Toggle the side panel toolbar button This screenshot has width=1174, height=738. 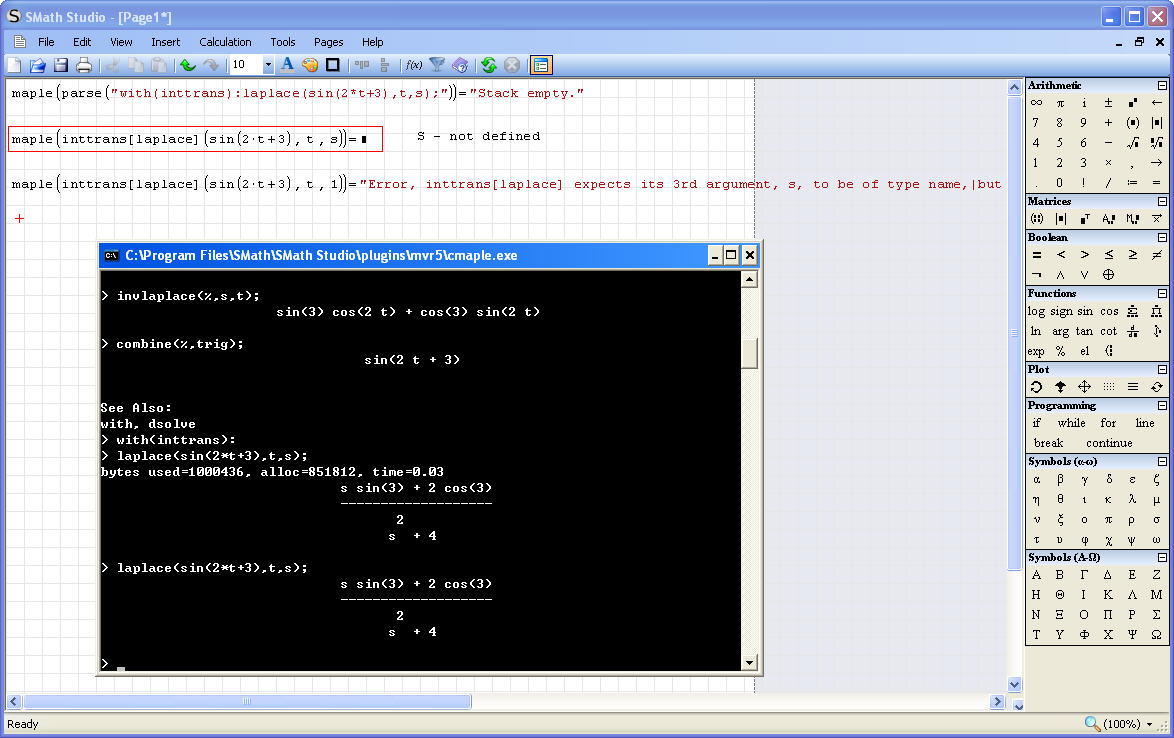pos(541,65)
